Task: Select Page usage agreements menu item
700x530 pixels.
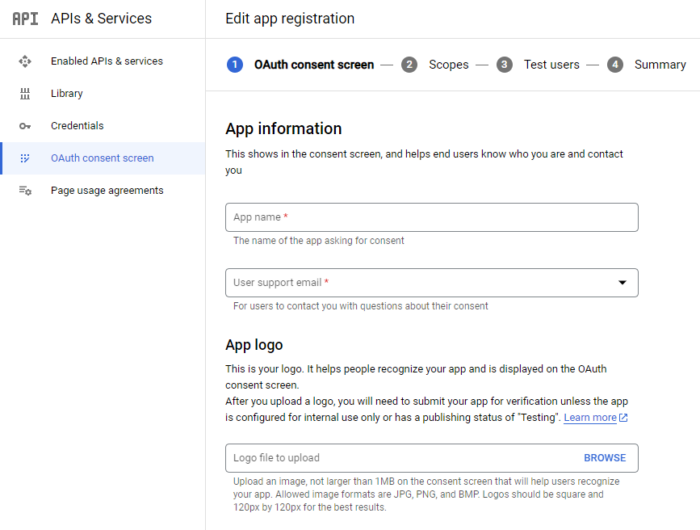Action: click(x=103, y=191)
